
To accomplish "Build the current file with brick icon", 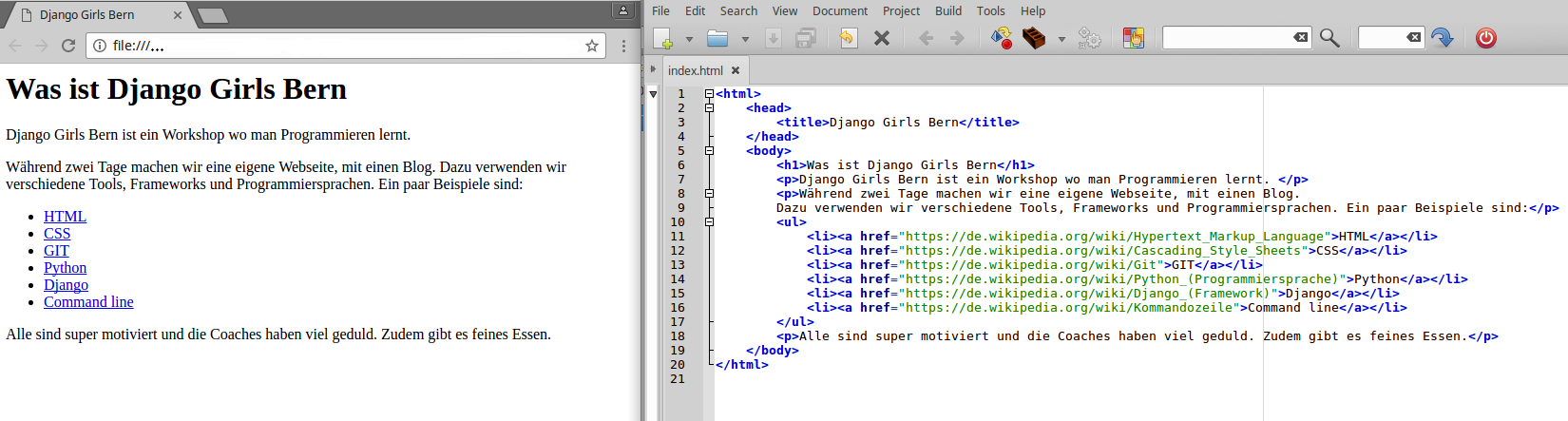I will [x=1034, y=38].
